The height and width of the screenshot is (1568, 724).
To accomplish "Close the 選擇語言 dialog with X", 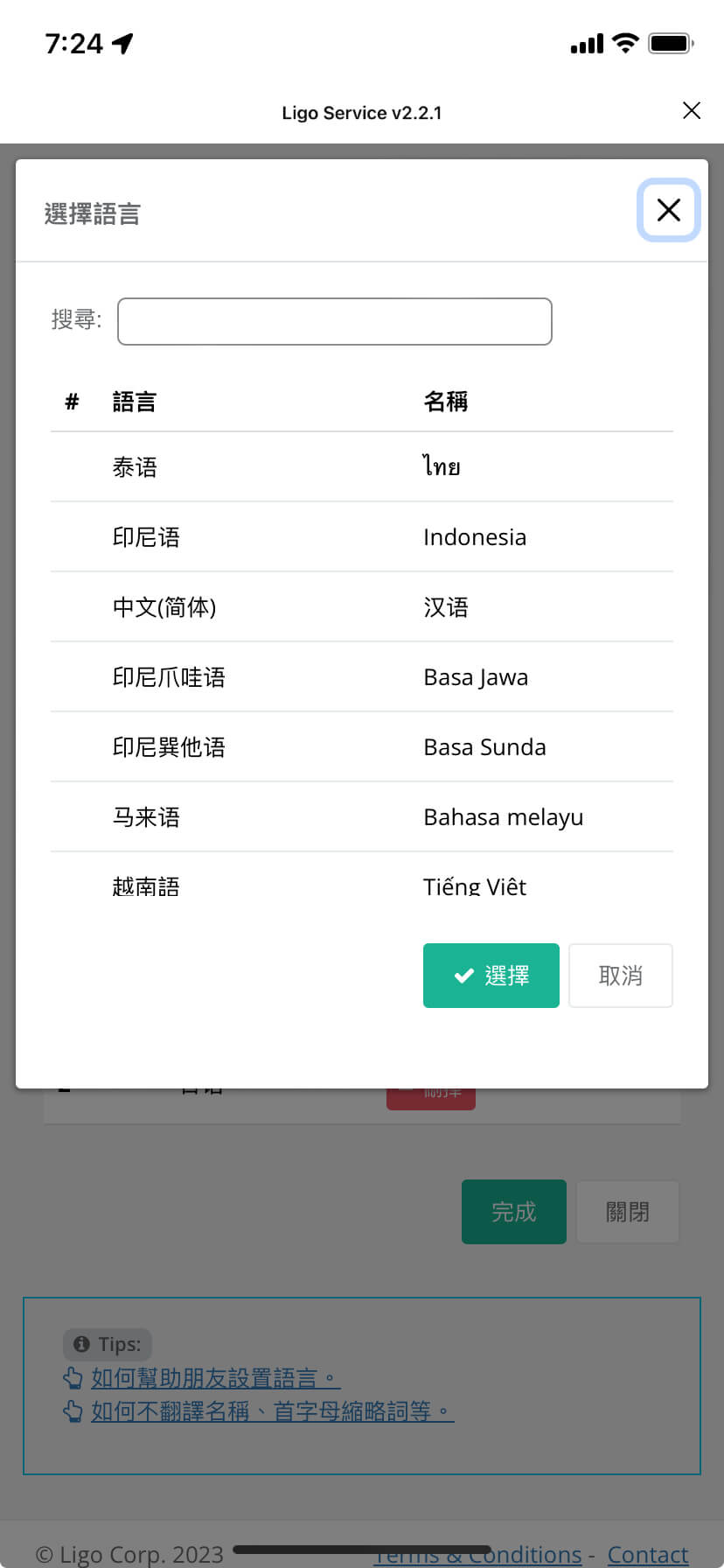I will pyautogui.click(x=669, y=210).
